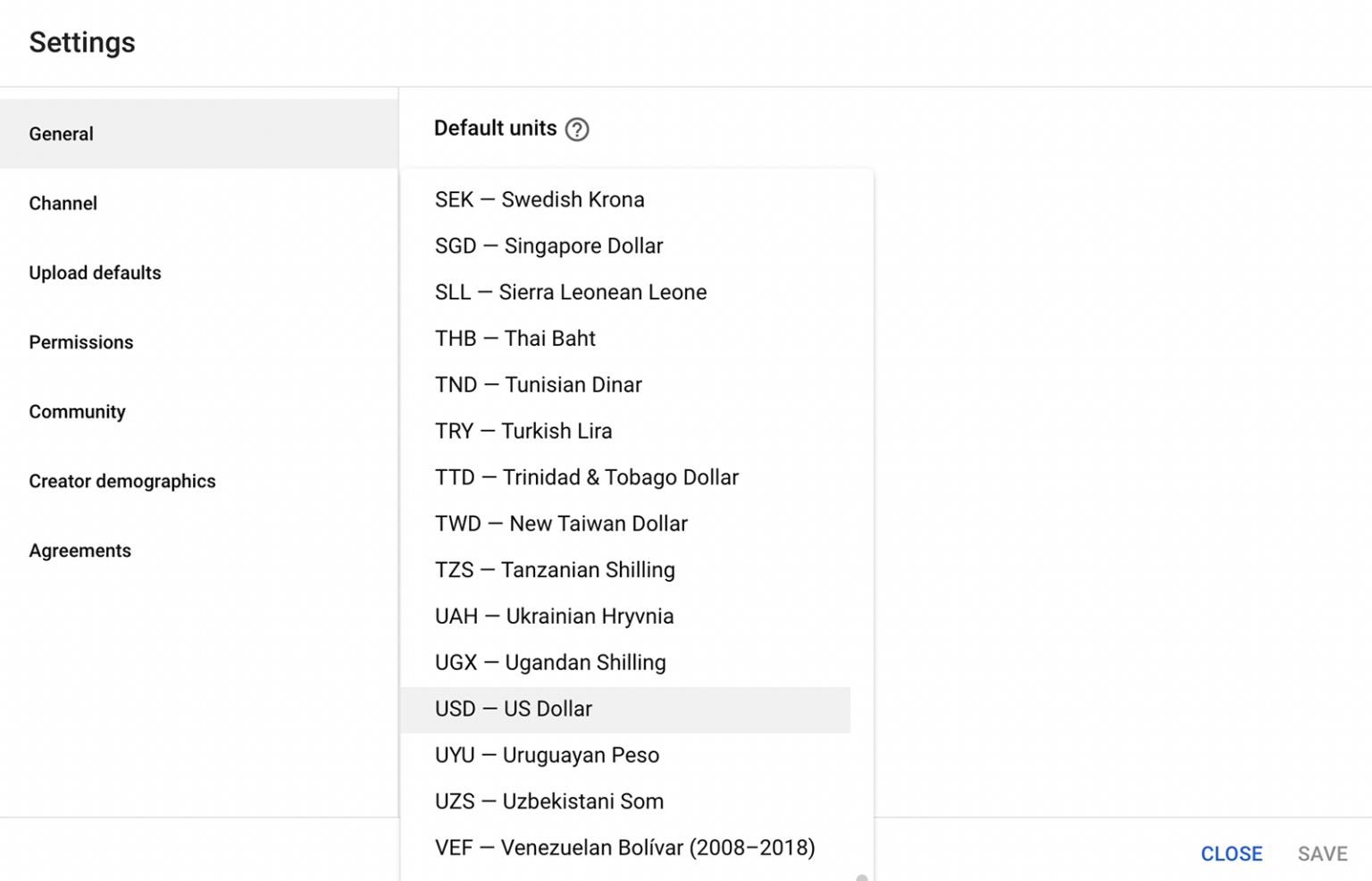The image size is (1372, 881).
Task: Click the Default units help icon
Action: [577, 130]
